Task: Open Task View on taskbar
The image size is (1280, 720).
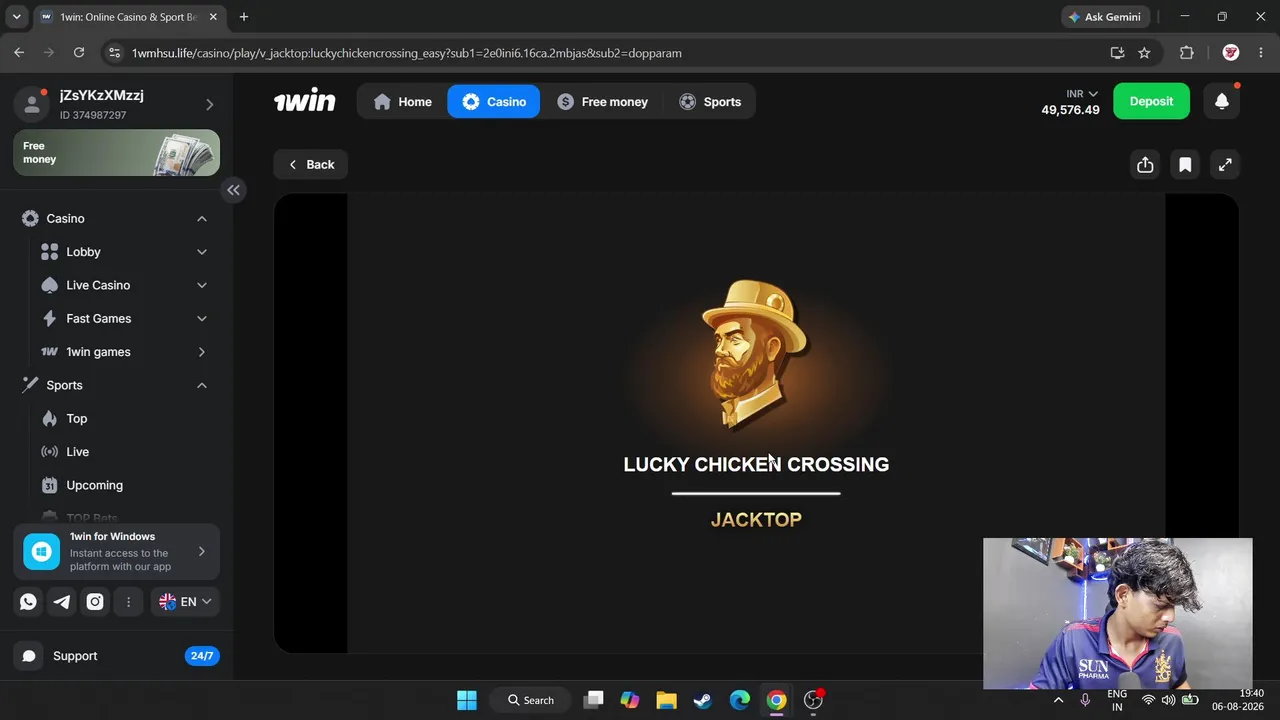Action: coord(593,700)
